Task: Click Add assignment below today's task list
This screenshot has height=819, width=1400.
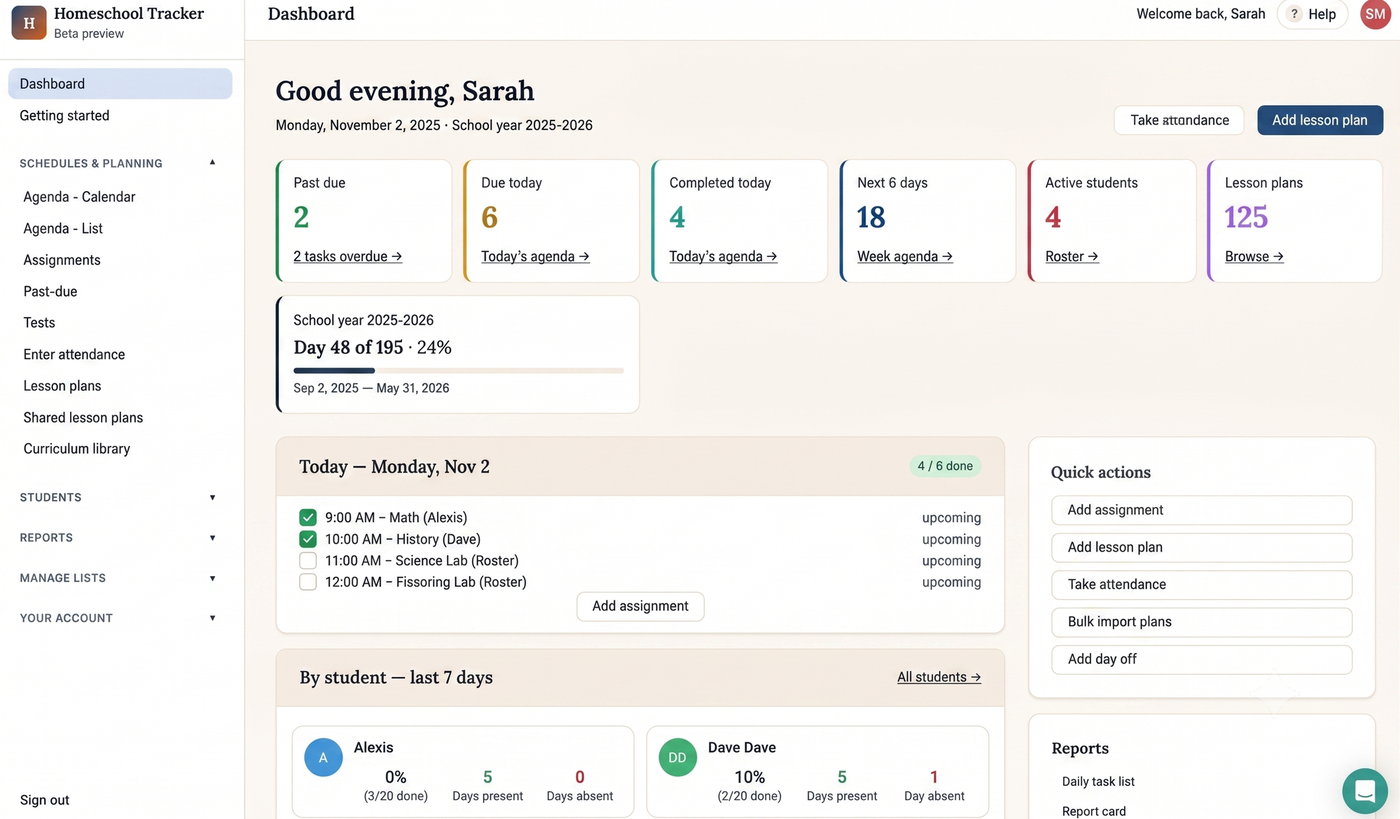Action: pos(640,606)
